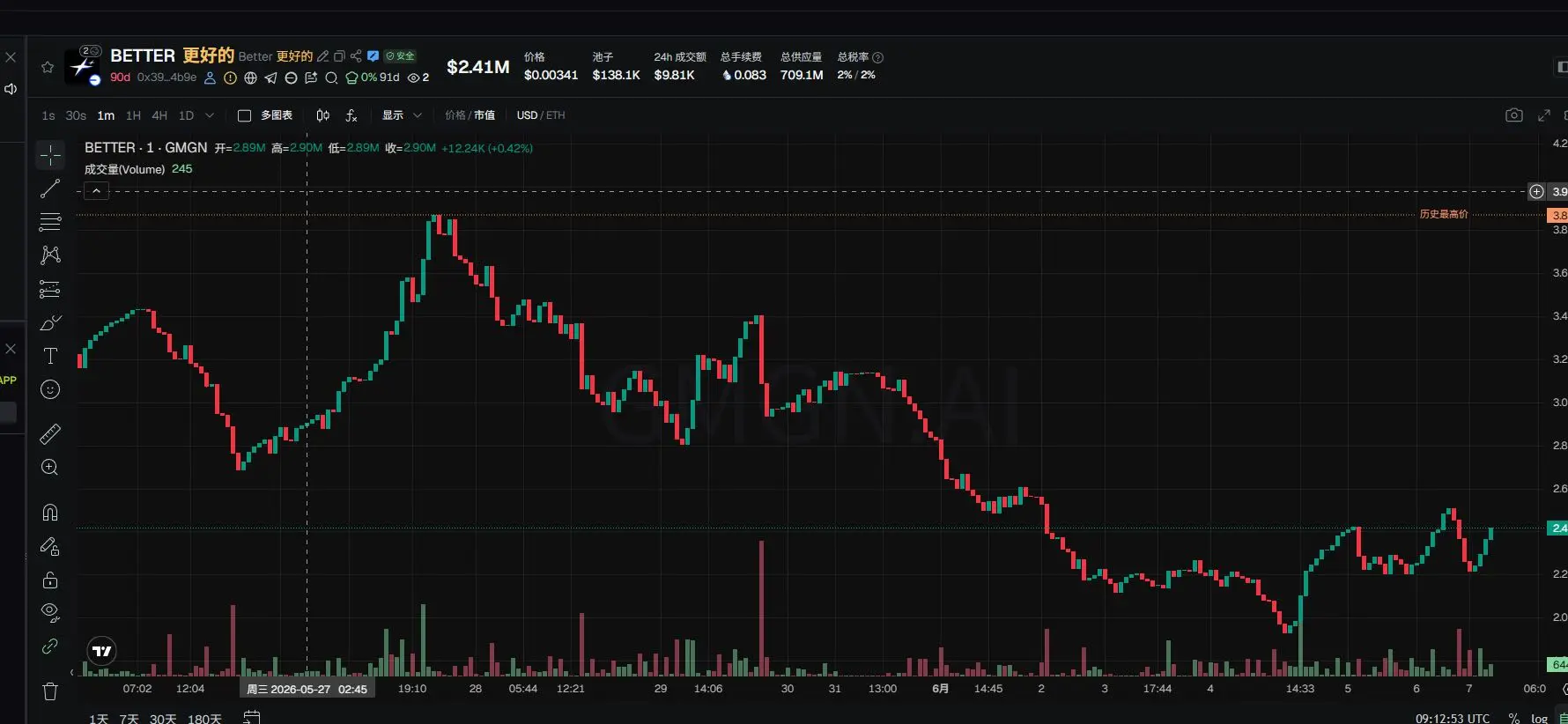
Task: Select the Text annotation tool
Action: [50, 356]
